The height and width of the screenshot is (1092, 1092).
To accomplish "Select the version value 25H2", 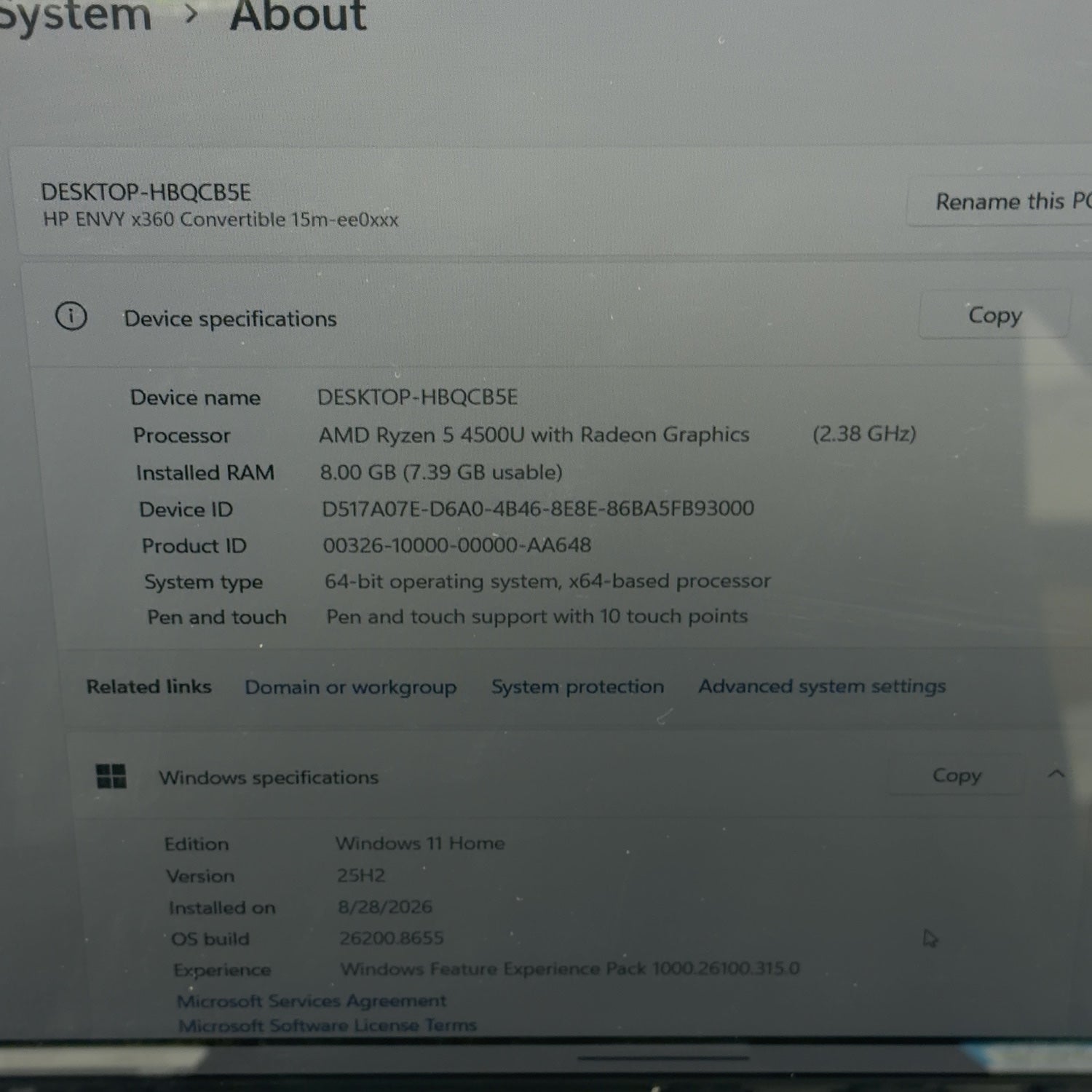I will point(361,875).
